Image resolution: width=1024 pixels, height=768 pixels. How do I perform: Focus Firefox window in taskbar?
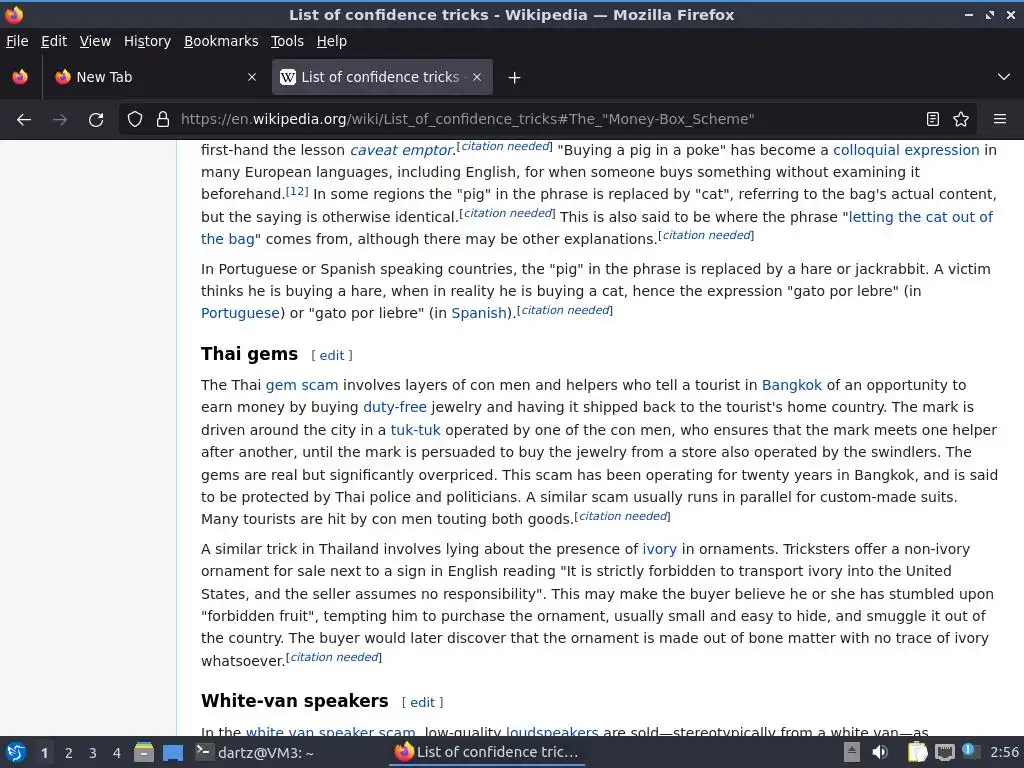click(x=487, y=752)
